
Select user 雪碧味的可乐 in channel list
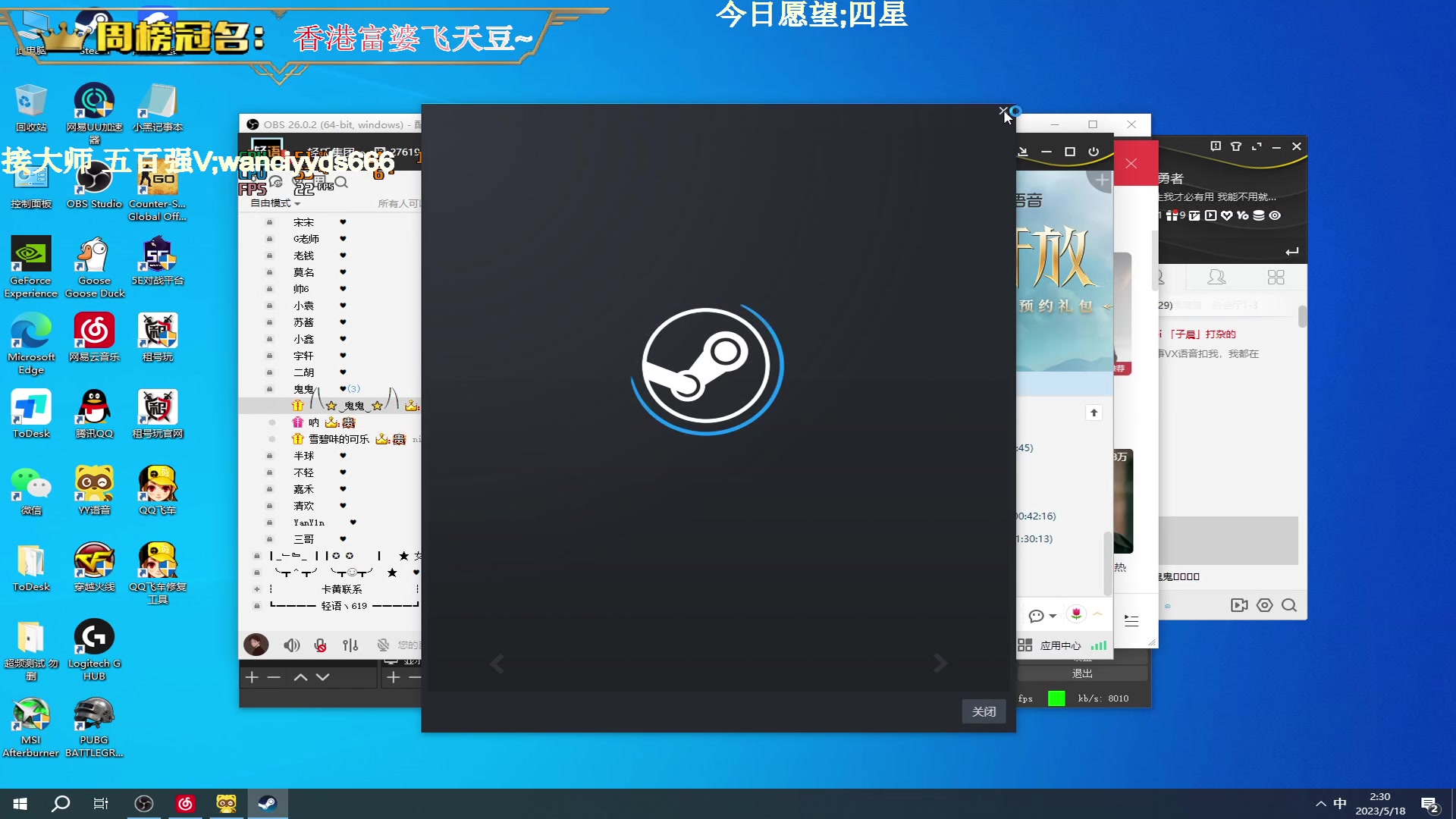coord(338,439)
